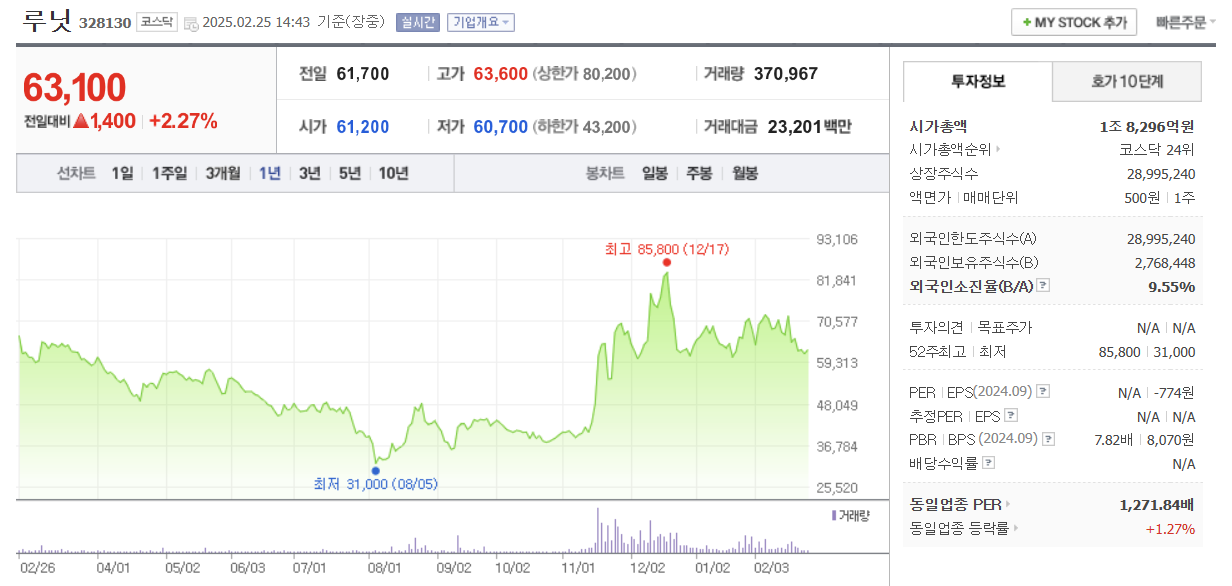The height and width of the screenshot is (586, 1232).
Task: Click help icon next to 배당수익률
Action: (x=989, y=463)
